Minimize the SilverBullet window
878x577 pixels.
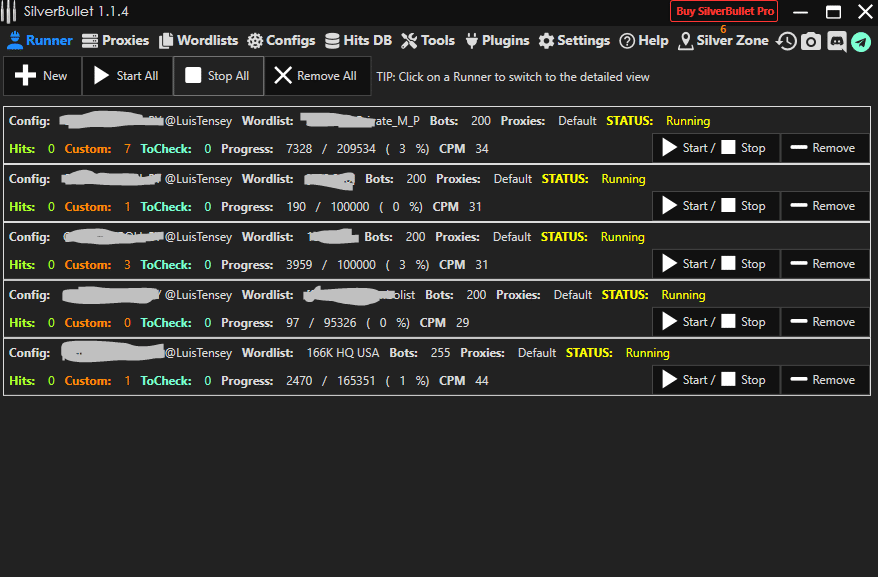(800, 12)
